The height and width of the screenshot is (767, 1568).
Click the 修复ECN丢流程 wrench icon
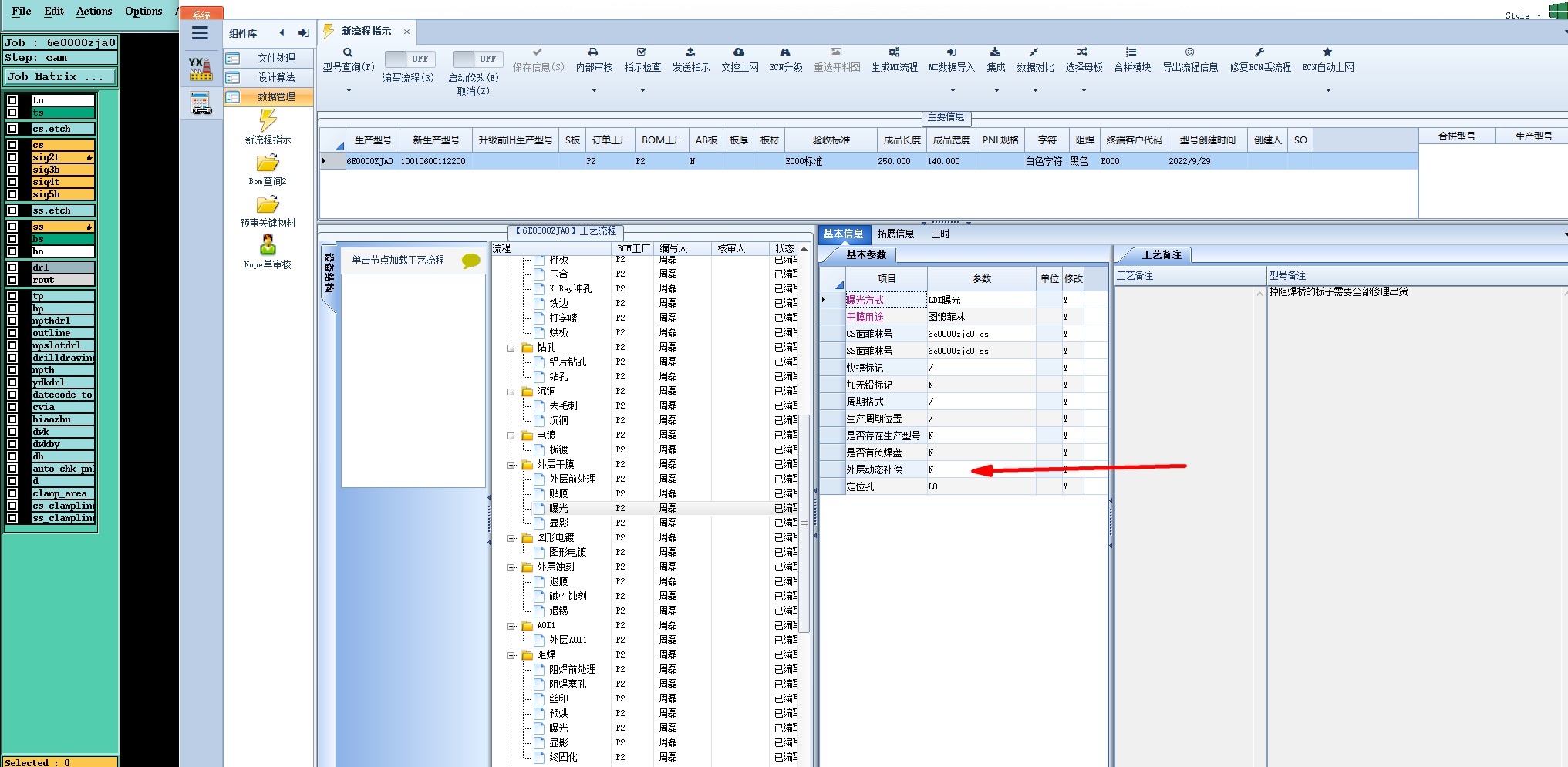[1259, 52]
